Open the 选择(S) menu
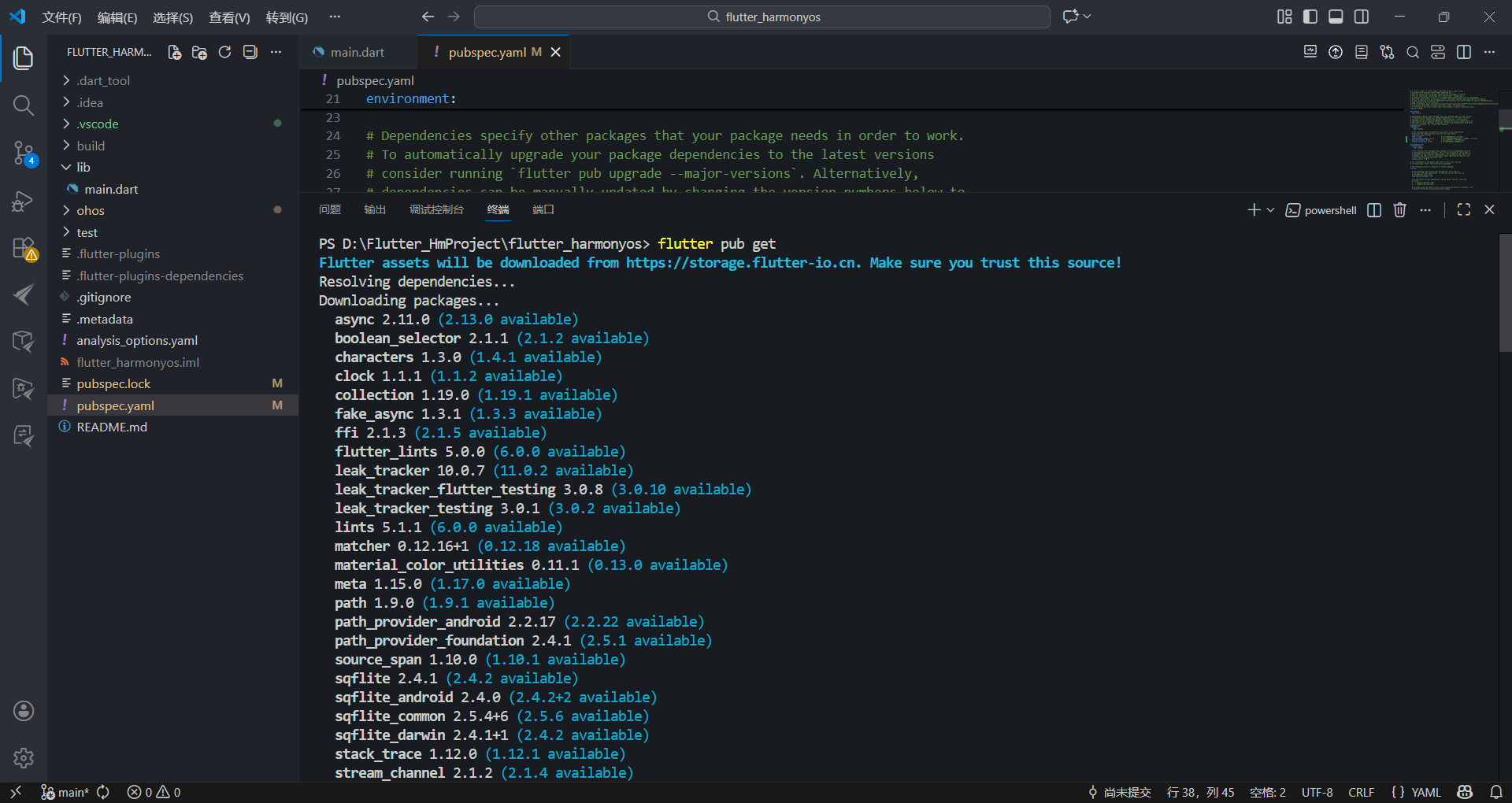This screenshot has width=1512, height=803. (172, 17)
